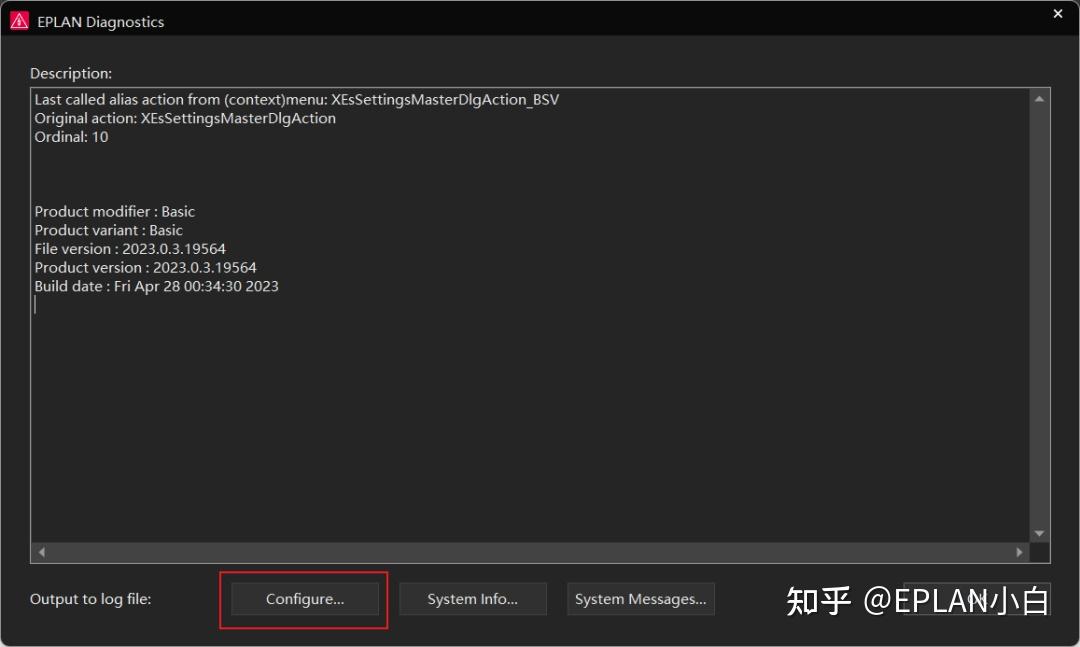
Task: Click the 'Output to log file:' label
Action: [90, 599]
